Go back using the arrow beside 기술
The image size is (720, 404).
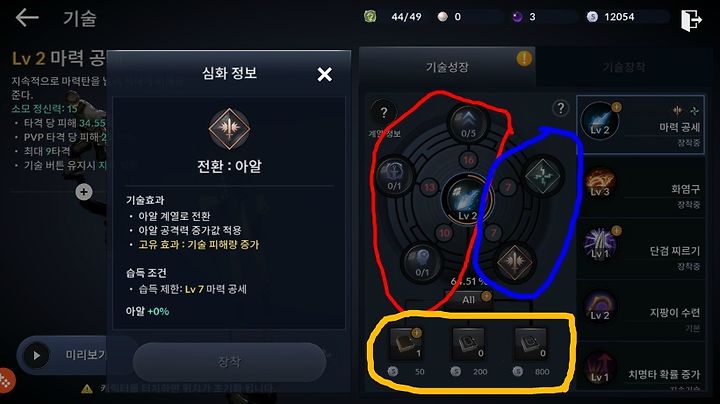[x=27, y=18]
